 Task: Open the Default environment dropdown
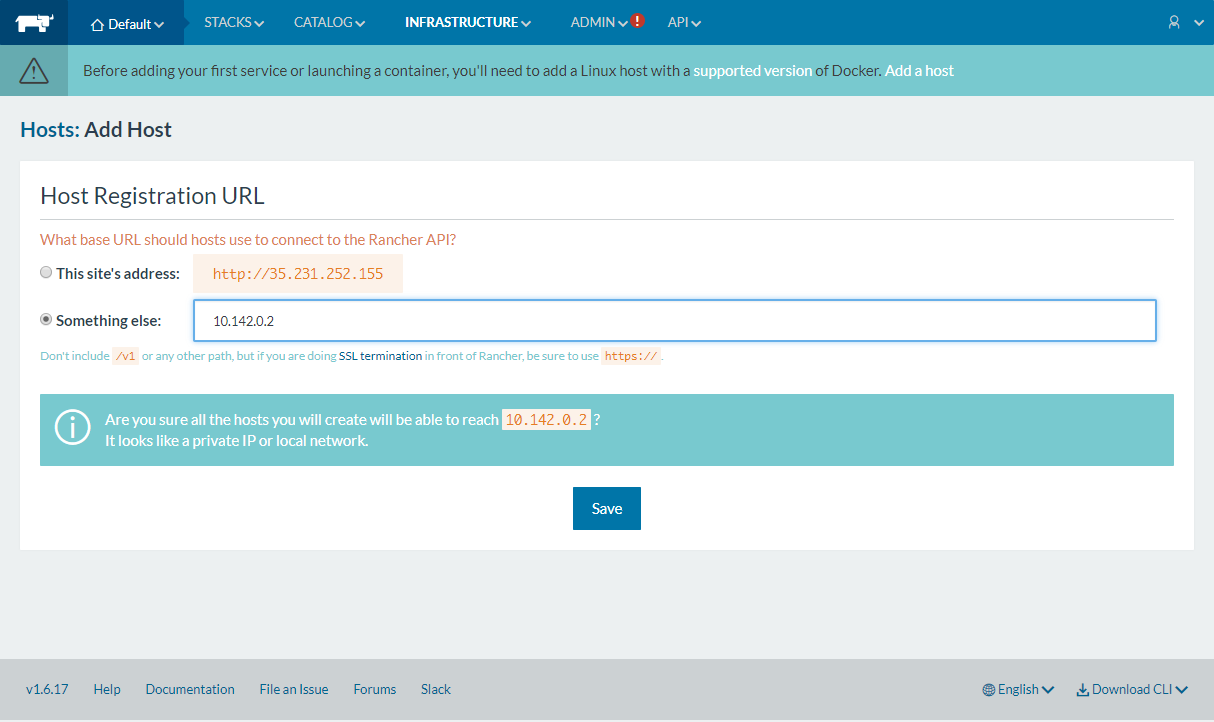click(127, 23)
